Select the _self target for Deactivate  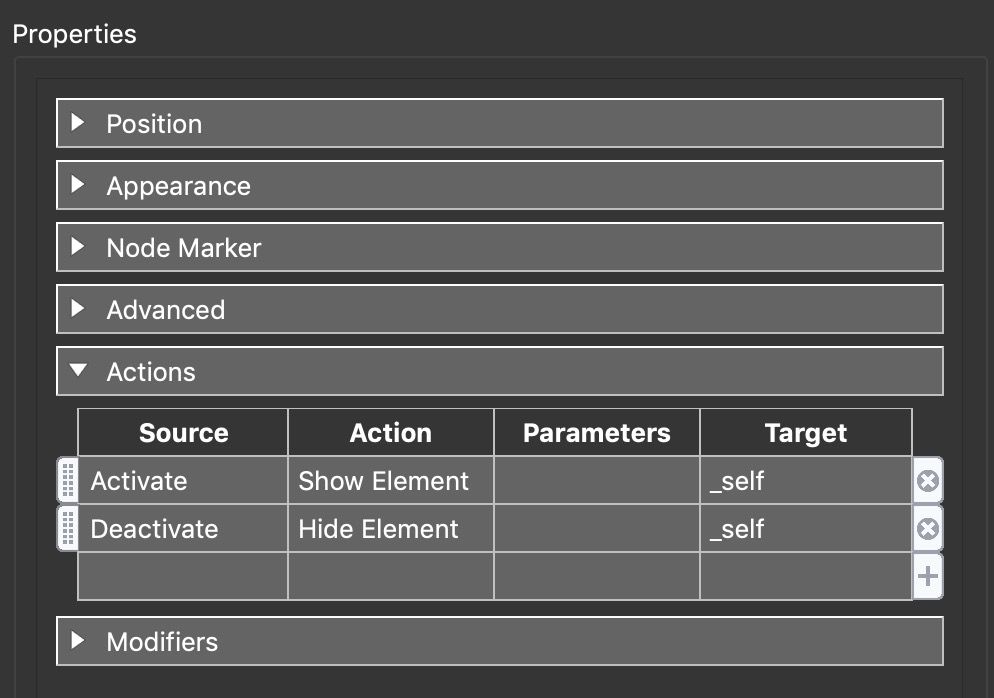coord(805,529)
